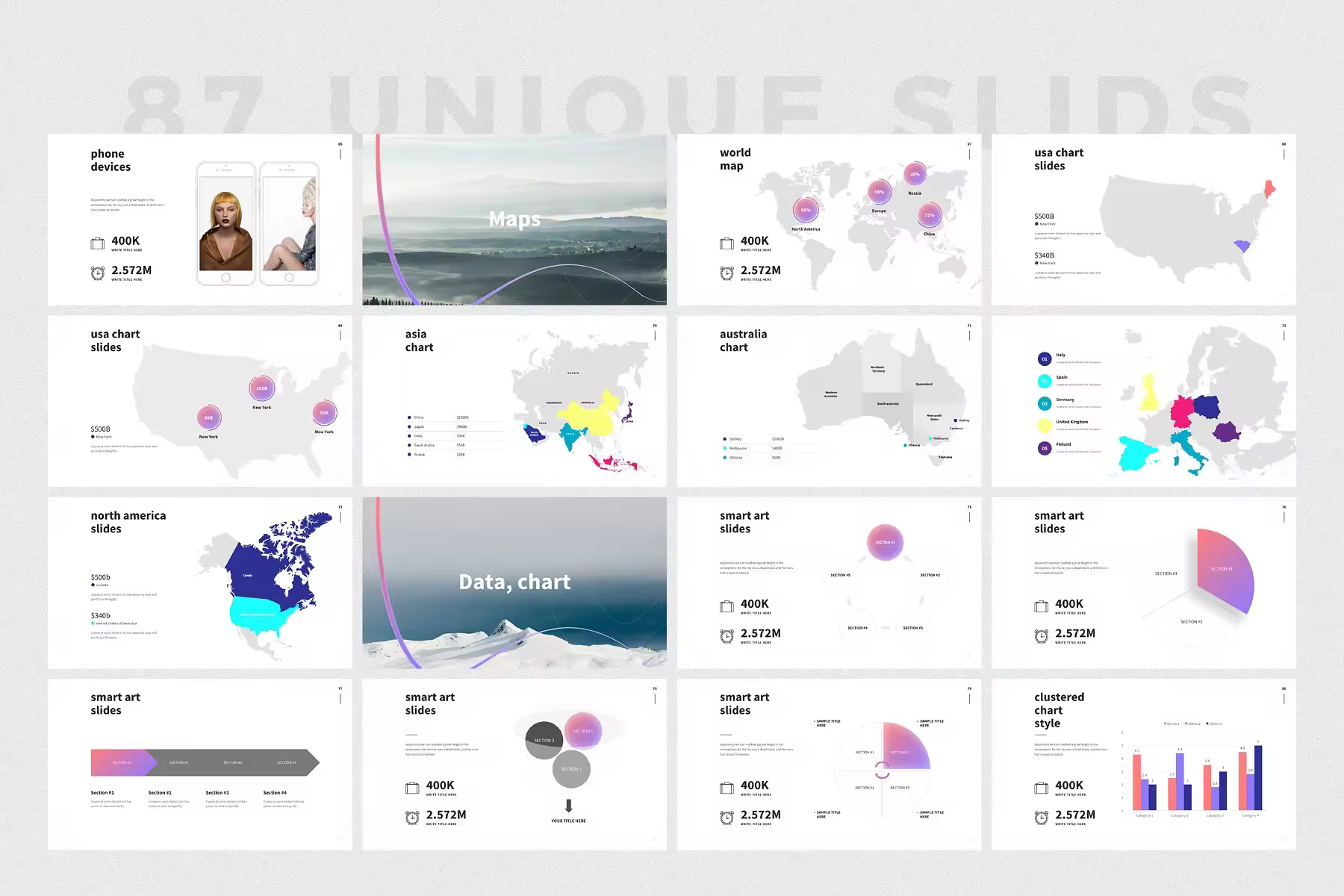1344x896 pixels.
Task: Click the 30% bubble over Russia
Action: (x=915, y=175)
